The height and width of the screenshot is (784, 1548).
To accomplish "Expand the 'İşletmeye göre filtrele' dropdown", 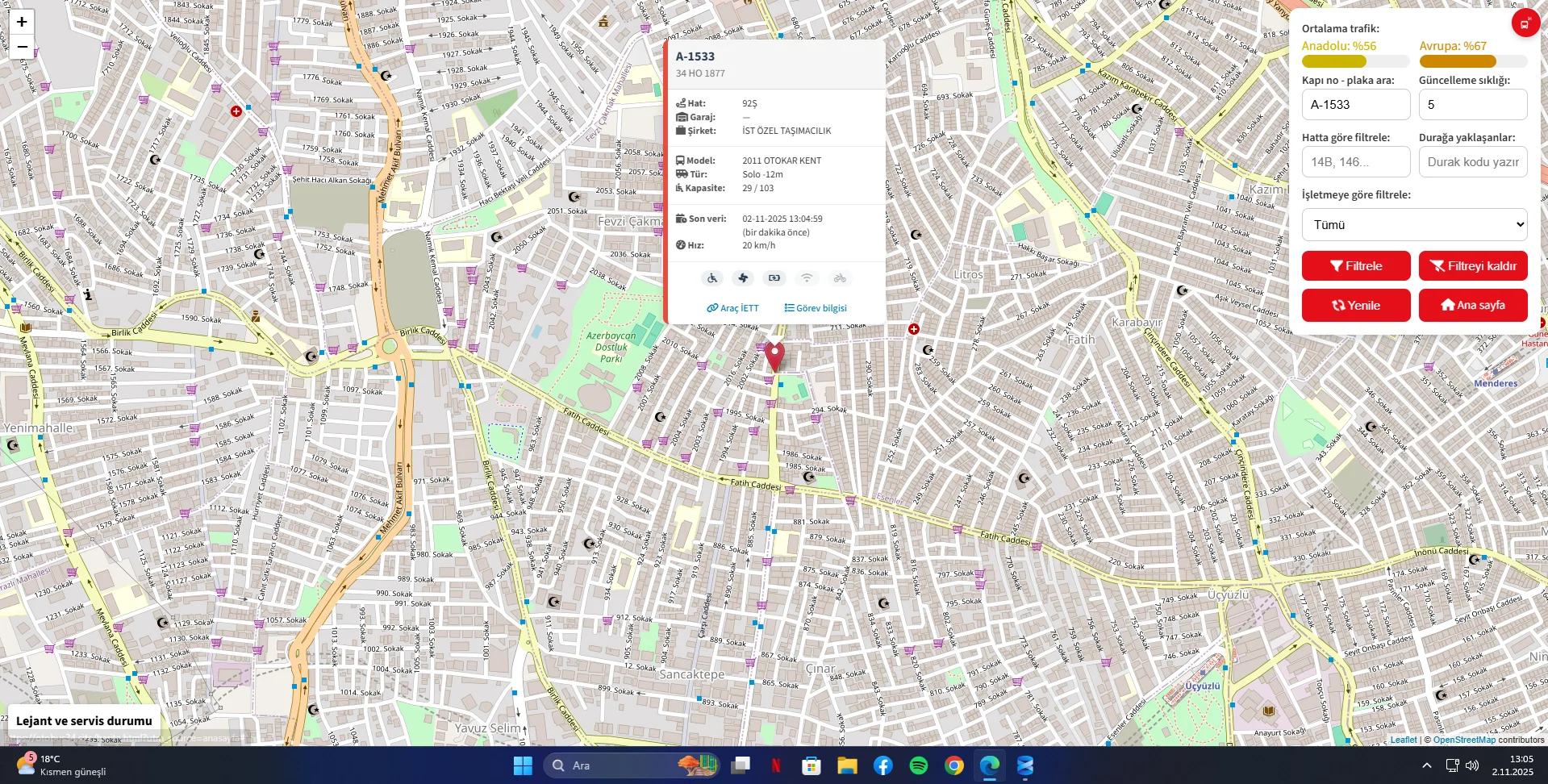I will pos(1414,224).
